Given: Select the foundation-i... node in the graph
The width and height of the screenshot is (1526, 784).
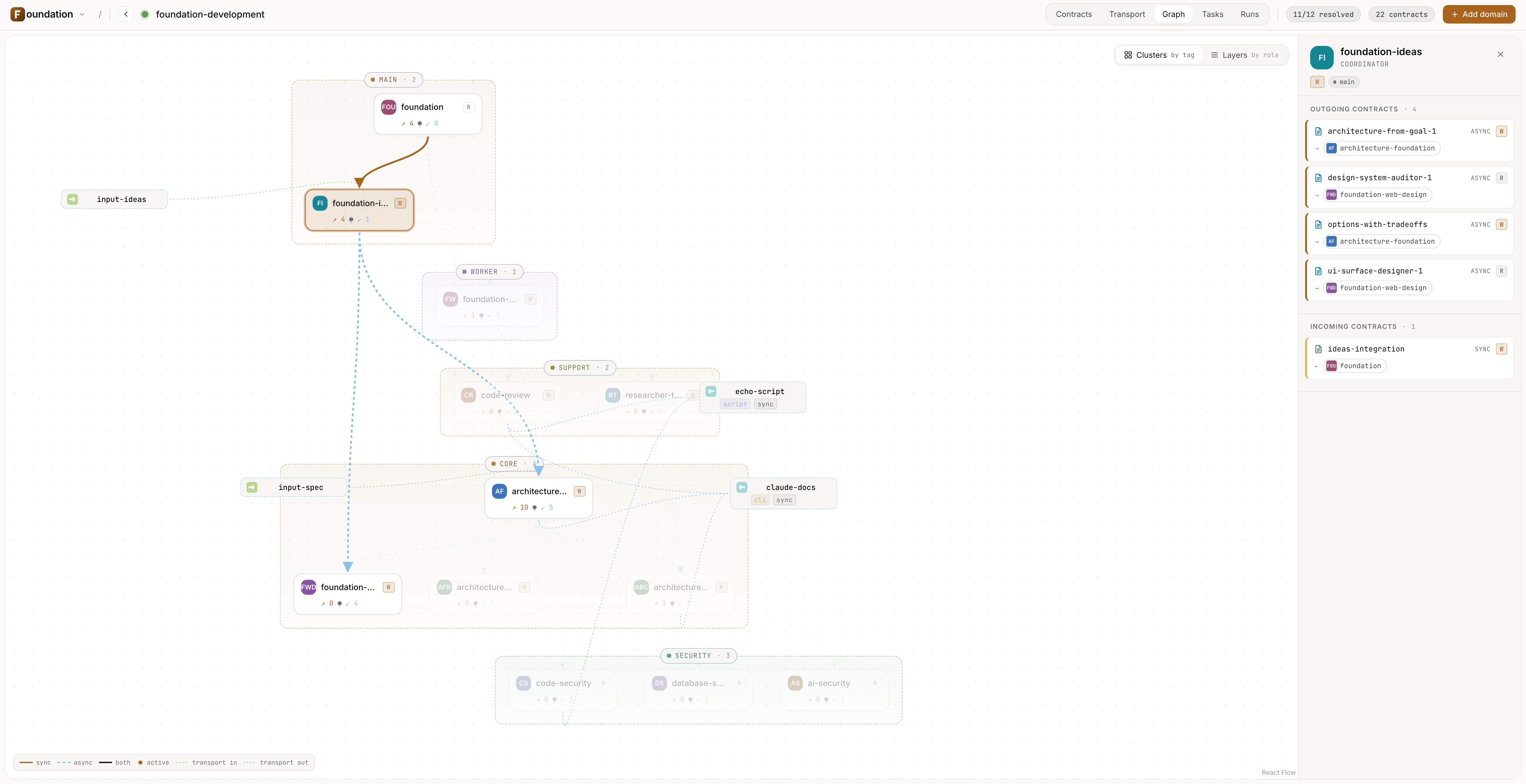Looking at the screenshot, I should click(x=359, y=210).
